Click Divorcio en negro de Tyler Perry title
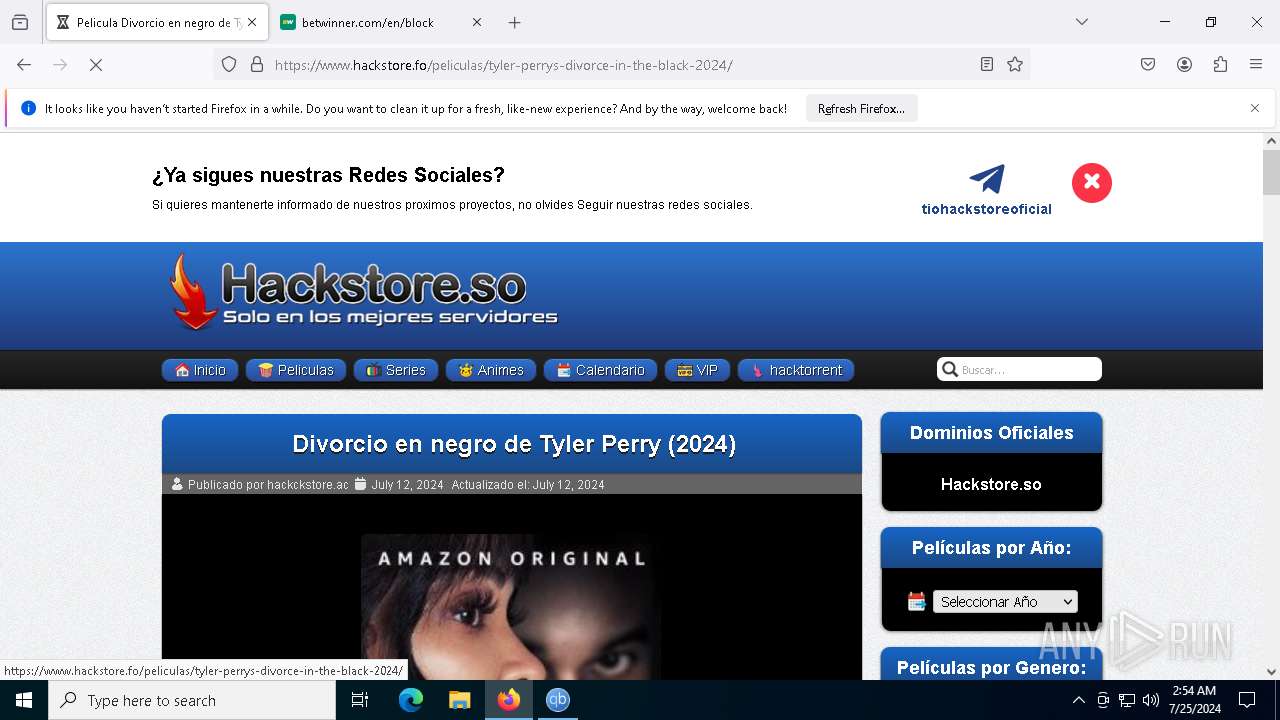Image resolution: width=1280 pixels, height=720 pixels. click(x=514, y=444)
